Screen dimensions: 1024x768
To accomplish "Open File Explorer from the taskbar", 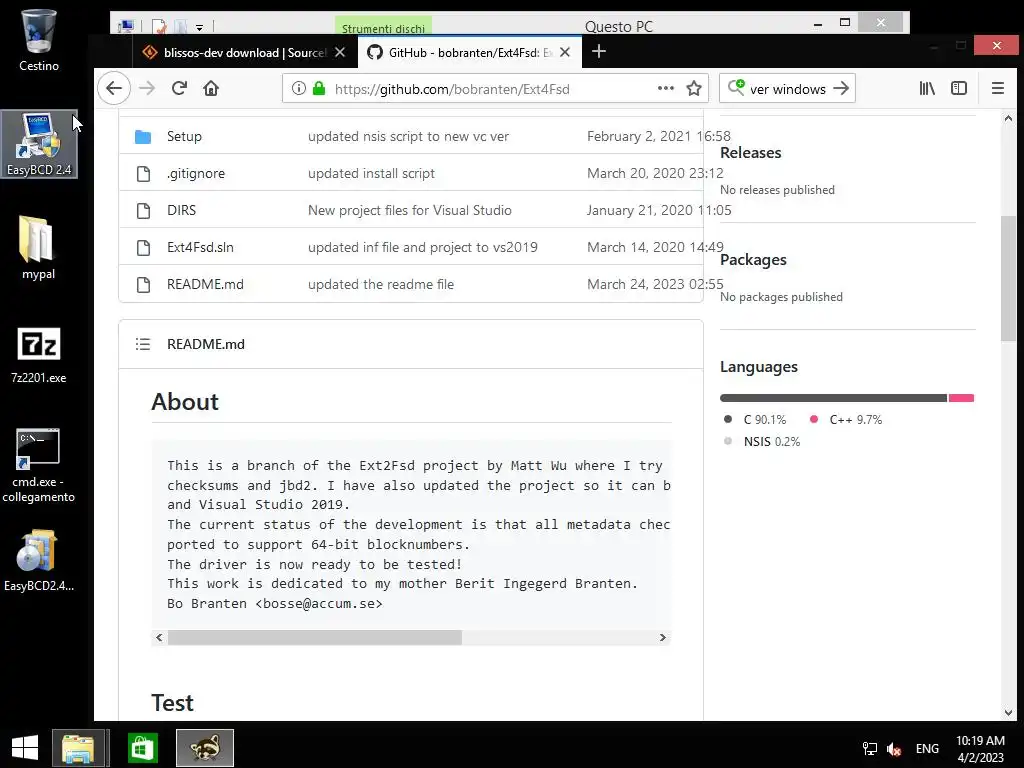I will pos(78,748).
